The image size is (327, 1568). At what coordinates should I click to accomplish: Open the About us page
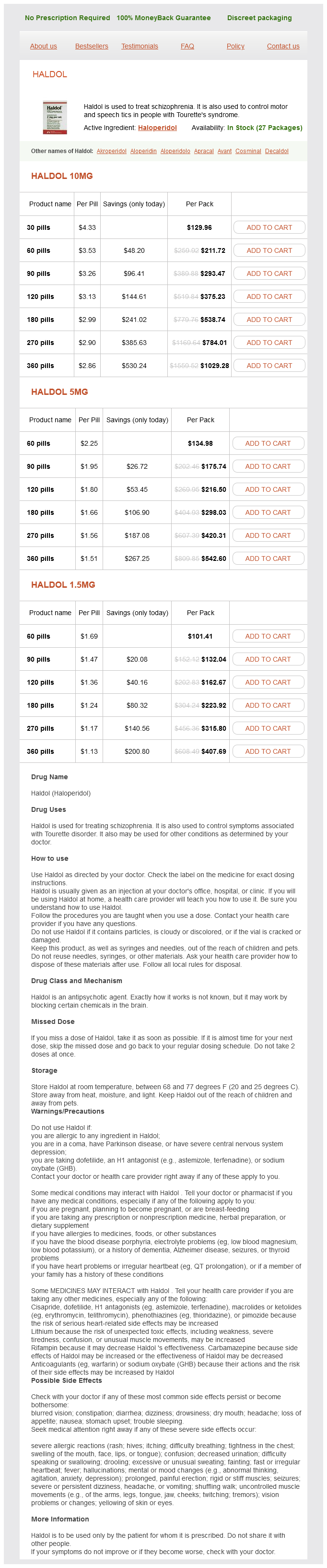43,46
